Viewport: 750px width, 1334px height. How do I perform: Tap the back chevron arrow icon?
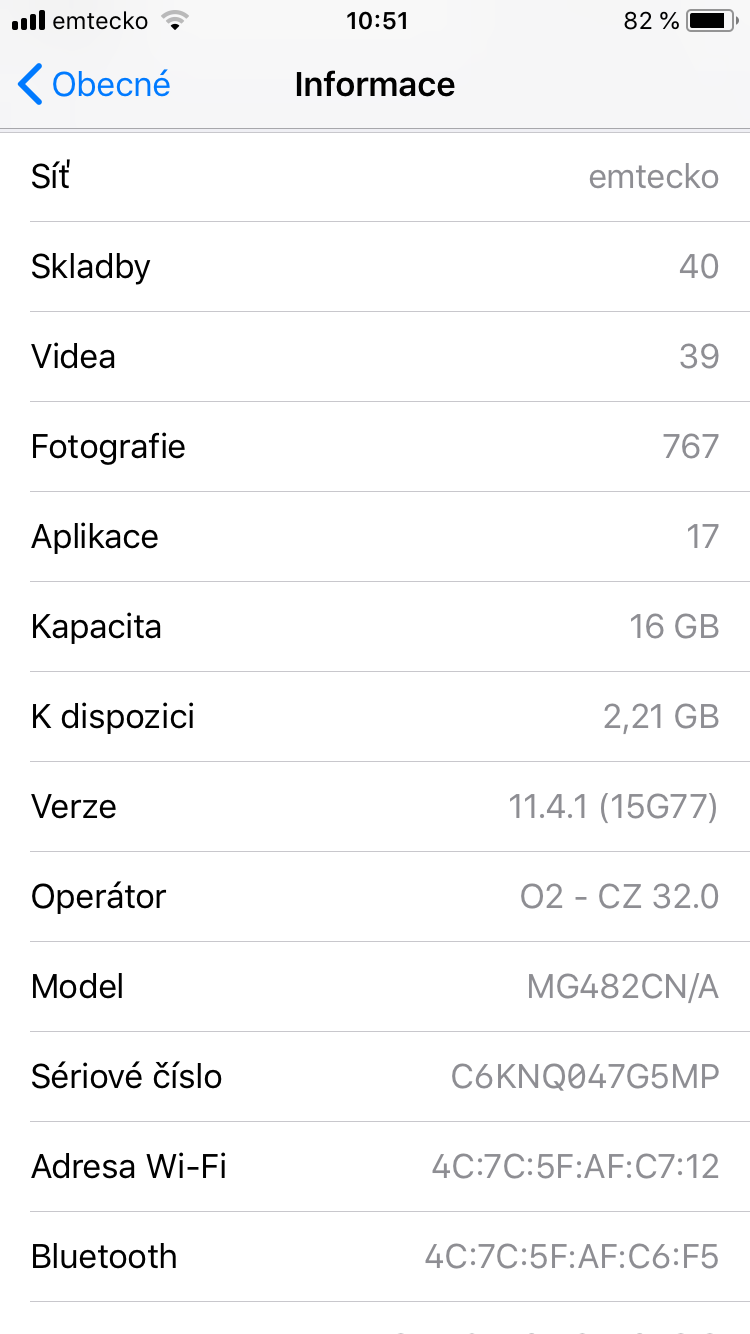[30, 85]
